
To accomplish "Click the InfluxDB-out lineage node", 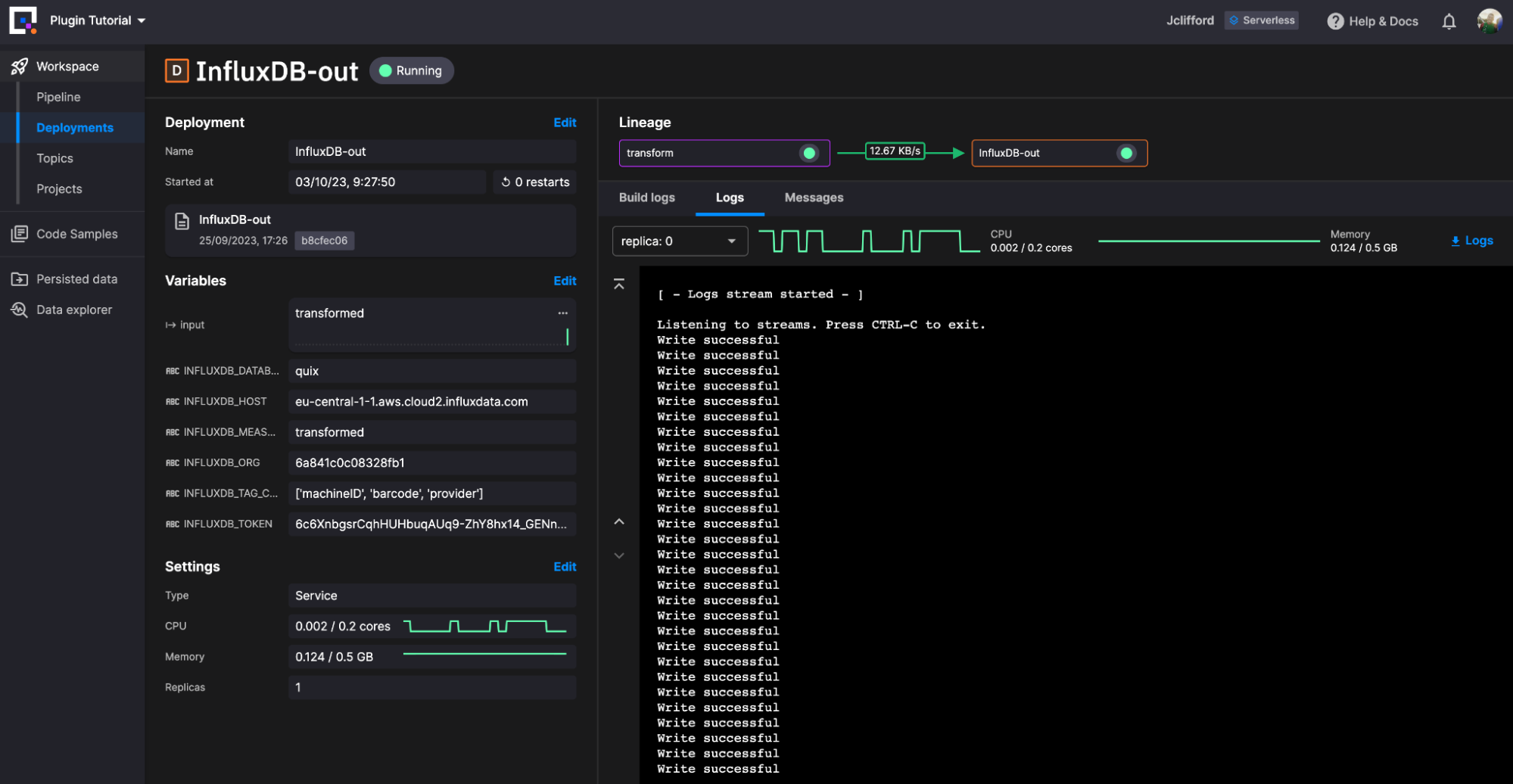I will pyautogui.click(x=1060, y=153).
